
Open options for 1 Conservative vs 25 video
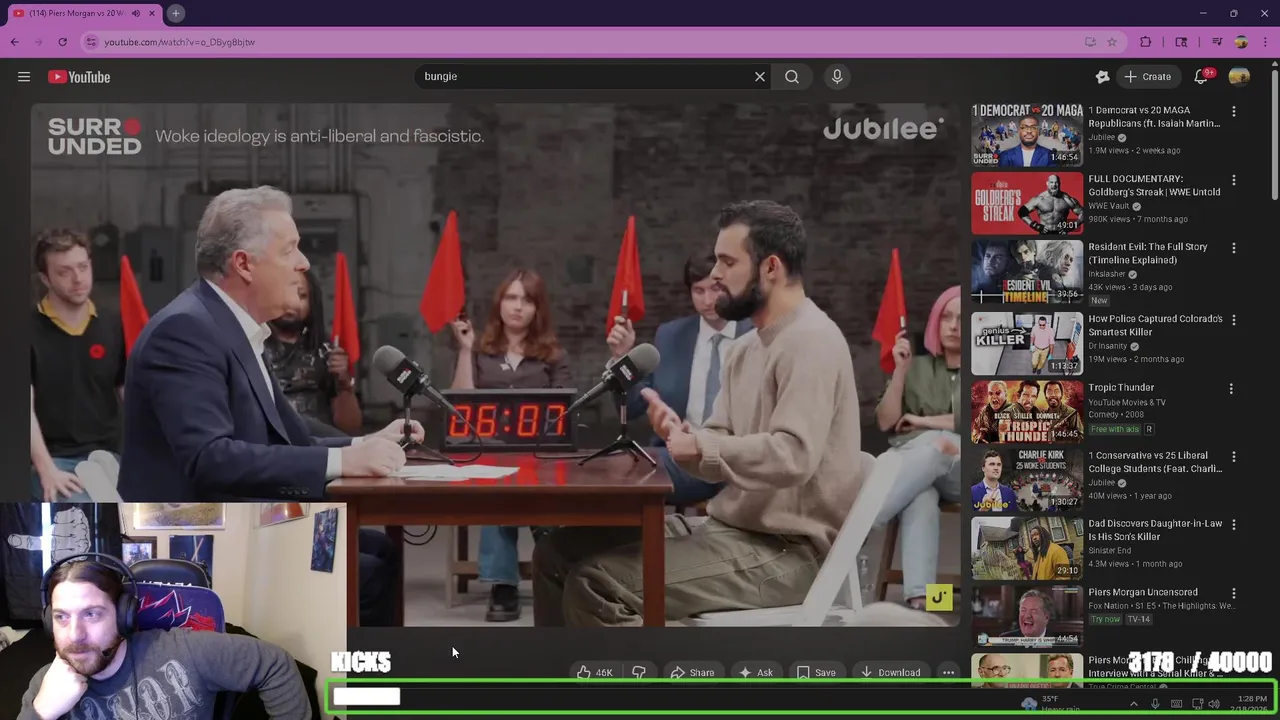[x=1233, y=457]
